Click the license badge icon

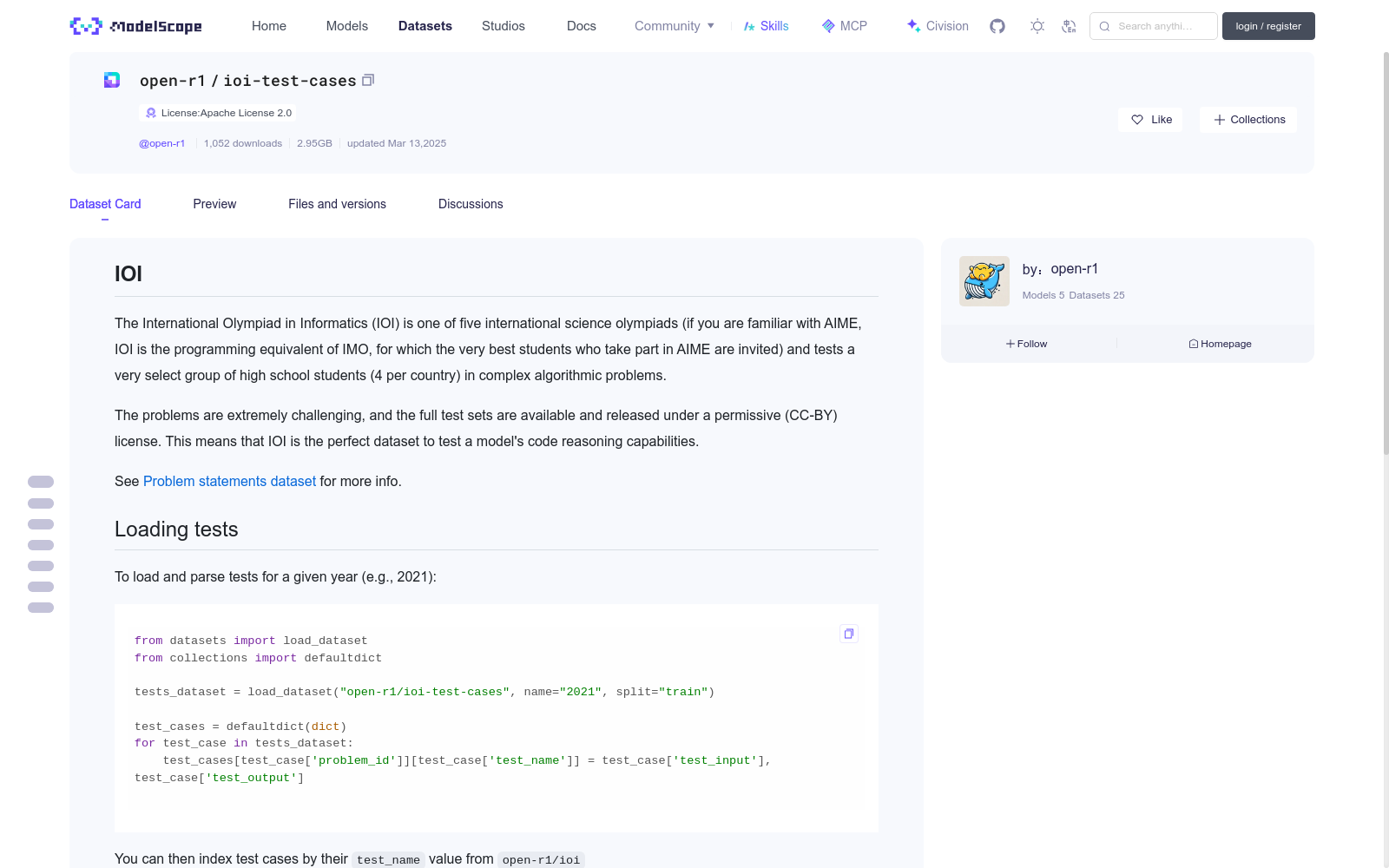[151, 113]
